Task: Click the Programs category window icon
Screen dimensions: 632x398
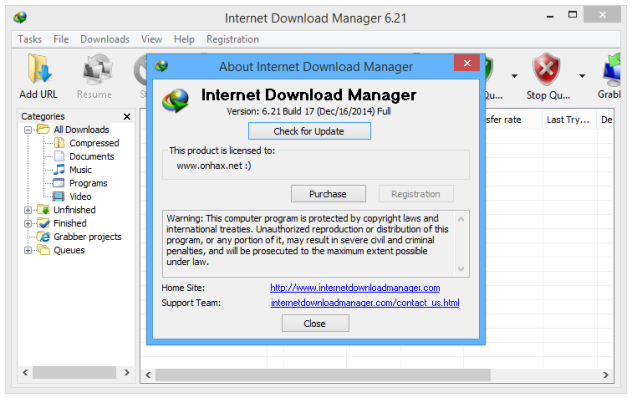Action: [59, 183]
